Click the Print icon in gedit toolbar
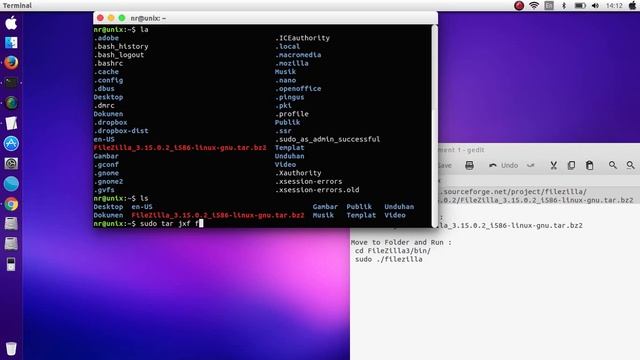 (469, 165)
